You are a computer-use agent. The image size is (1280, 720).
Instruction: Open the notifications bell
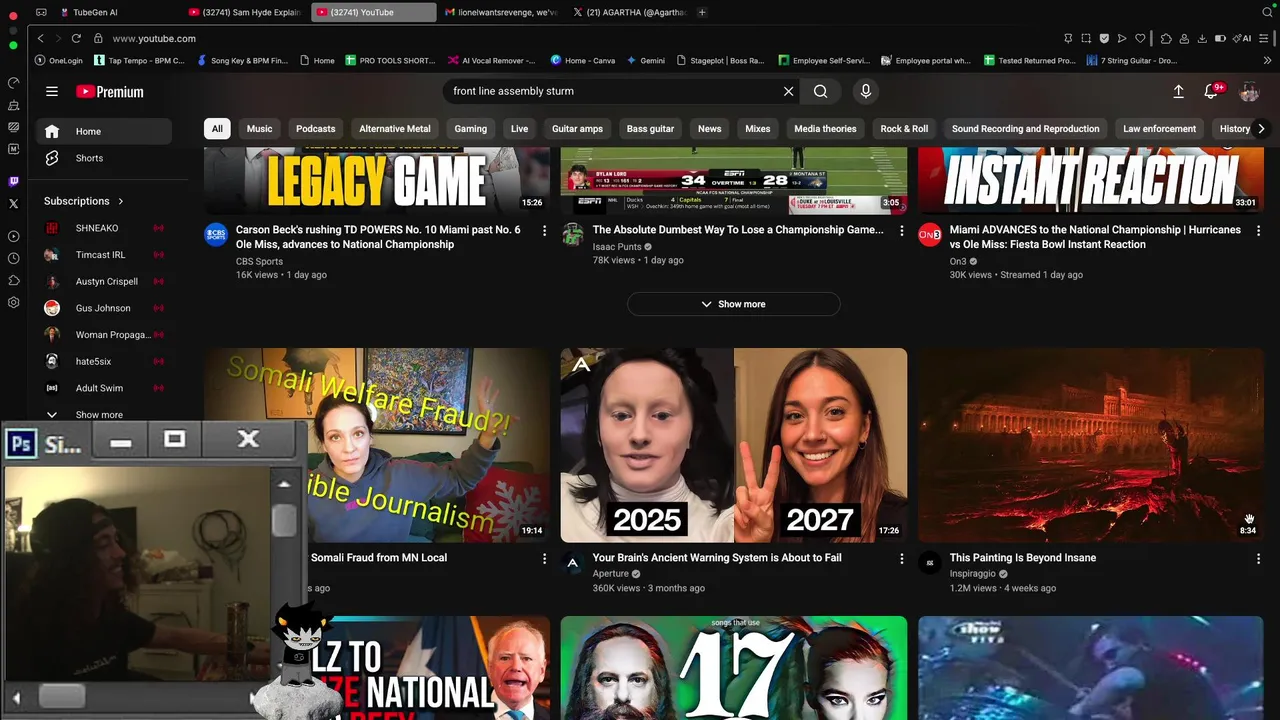[x=1211, y=91]
